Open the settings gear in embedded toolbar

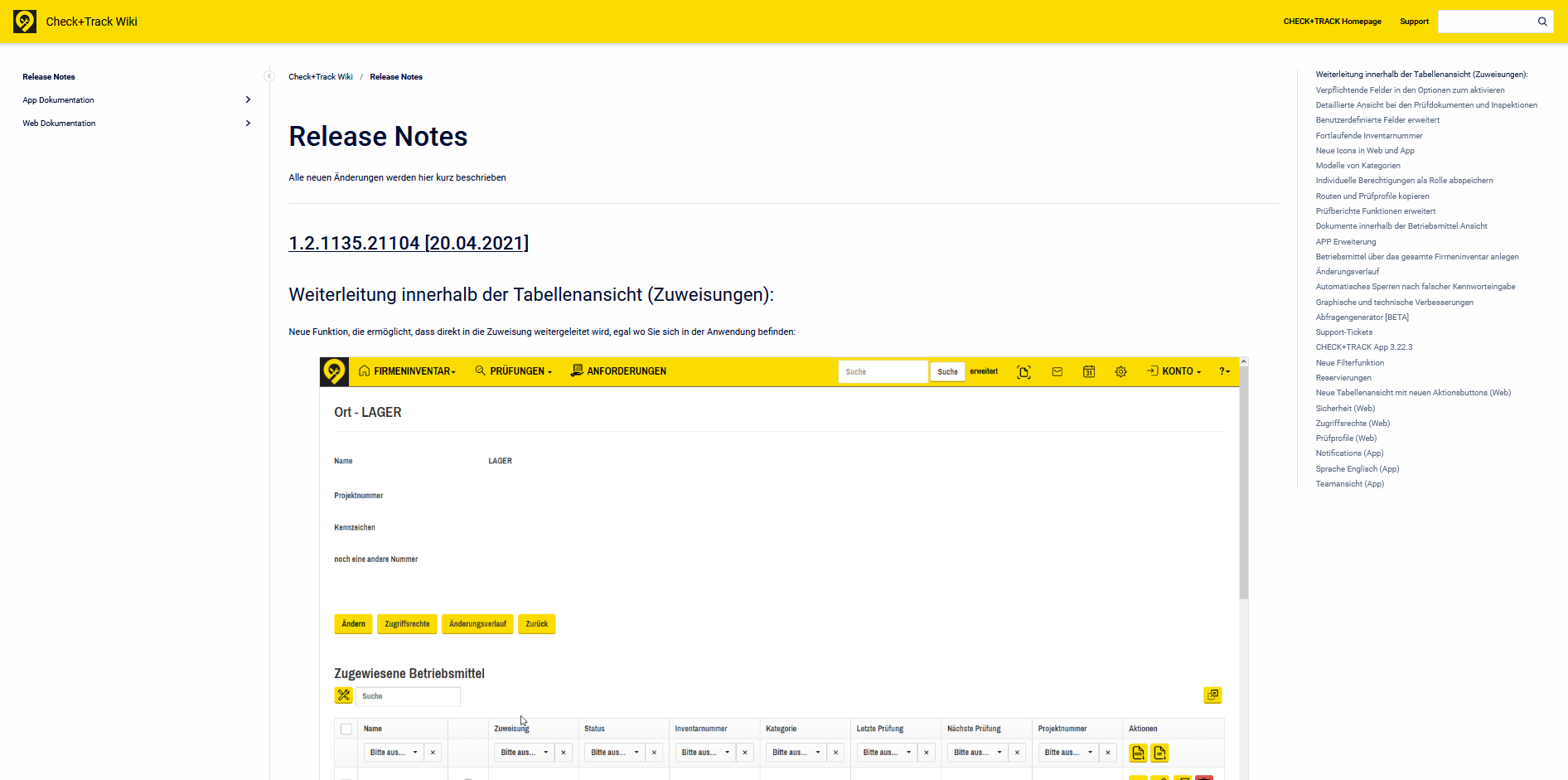click(x=1120, y=372)
